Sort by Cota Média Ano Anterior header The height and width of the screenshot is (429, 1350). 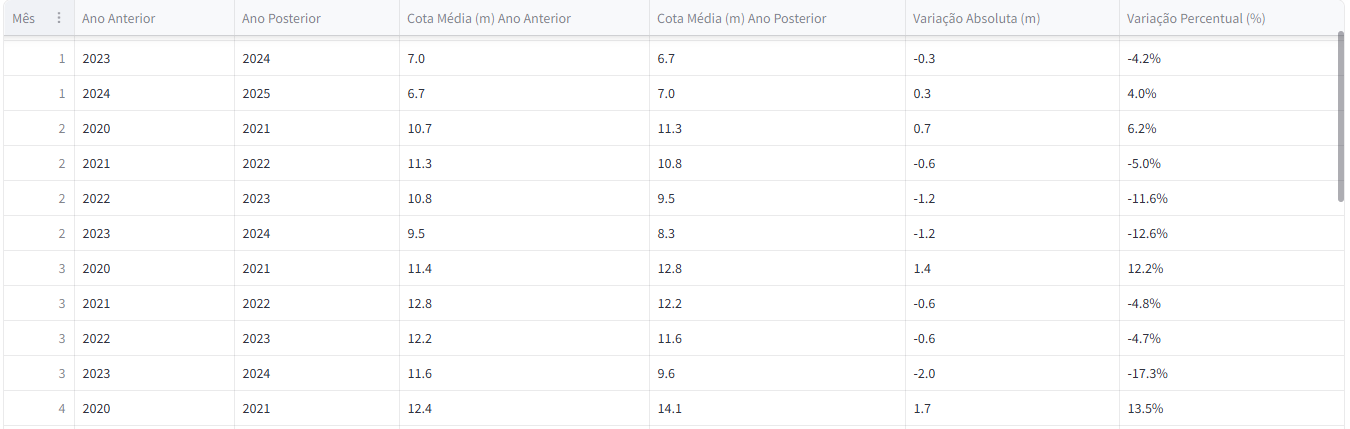(x=488, y=18)
